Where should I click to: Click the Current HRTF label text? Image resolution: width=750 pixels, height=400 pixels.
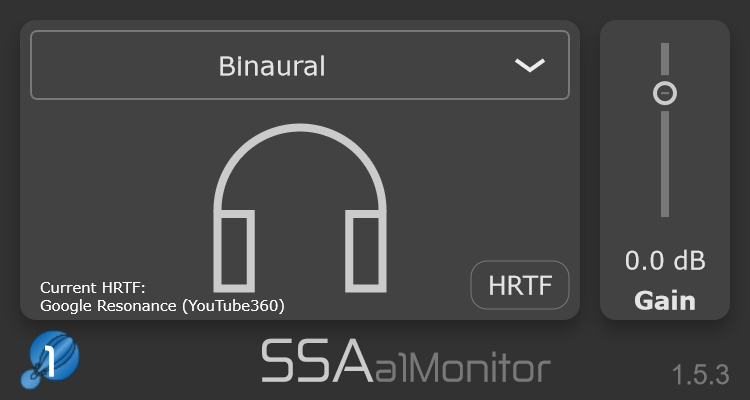coord(92,288)
